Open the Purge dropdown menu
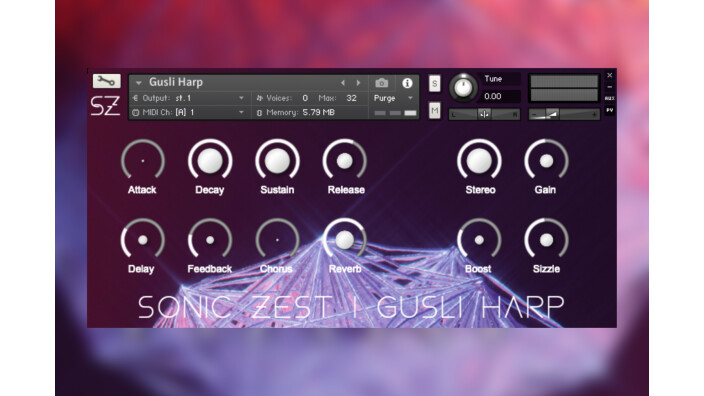The width and height of the screenshot is (704, 396). click(x=393, y=98)
